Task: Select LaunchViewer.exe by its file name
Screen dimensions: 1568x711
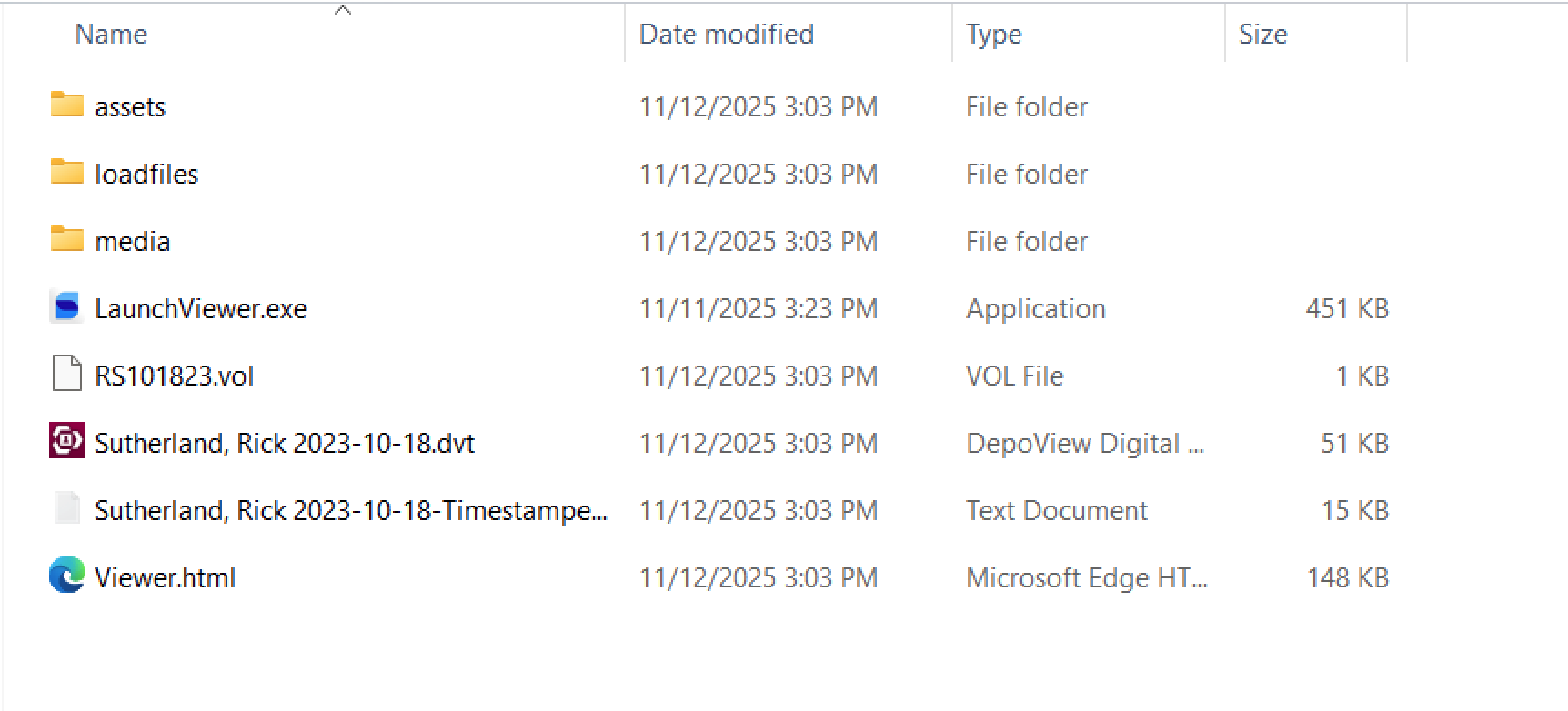Action: click(202, 308)
